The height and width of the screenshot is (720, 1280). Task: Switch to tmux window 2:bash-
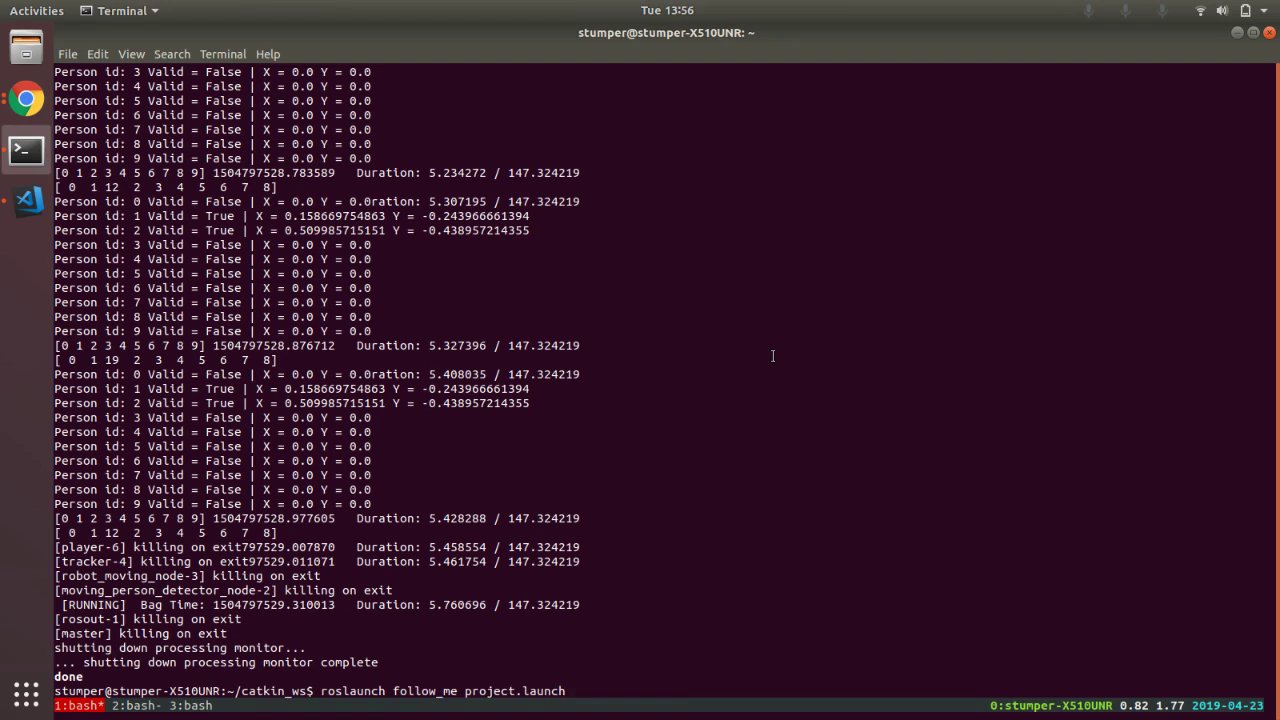pos(137,706)
